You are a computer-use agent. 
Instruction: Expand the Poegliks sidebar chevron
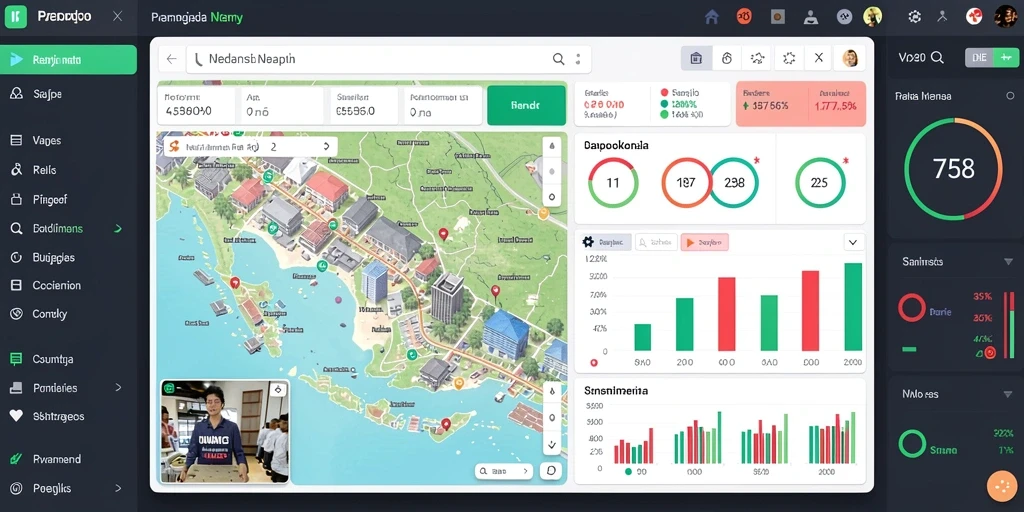pos(118,488)
